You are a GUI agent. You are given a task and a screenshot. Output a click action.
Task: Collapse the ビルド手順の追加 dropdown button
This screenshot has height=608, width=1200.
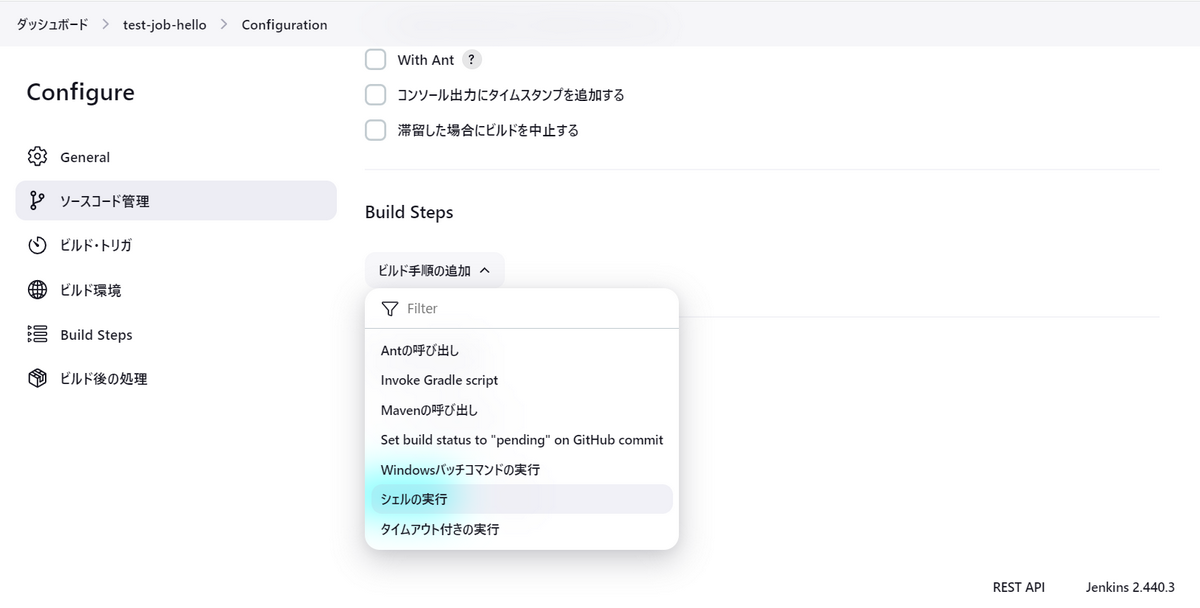click(434, 270)
